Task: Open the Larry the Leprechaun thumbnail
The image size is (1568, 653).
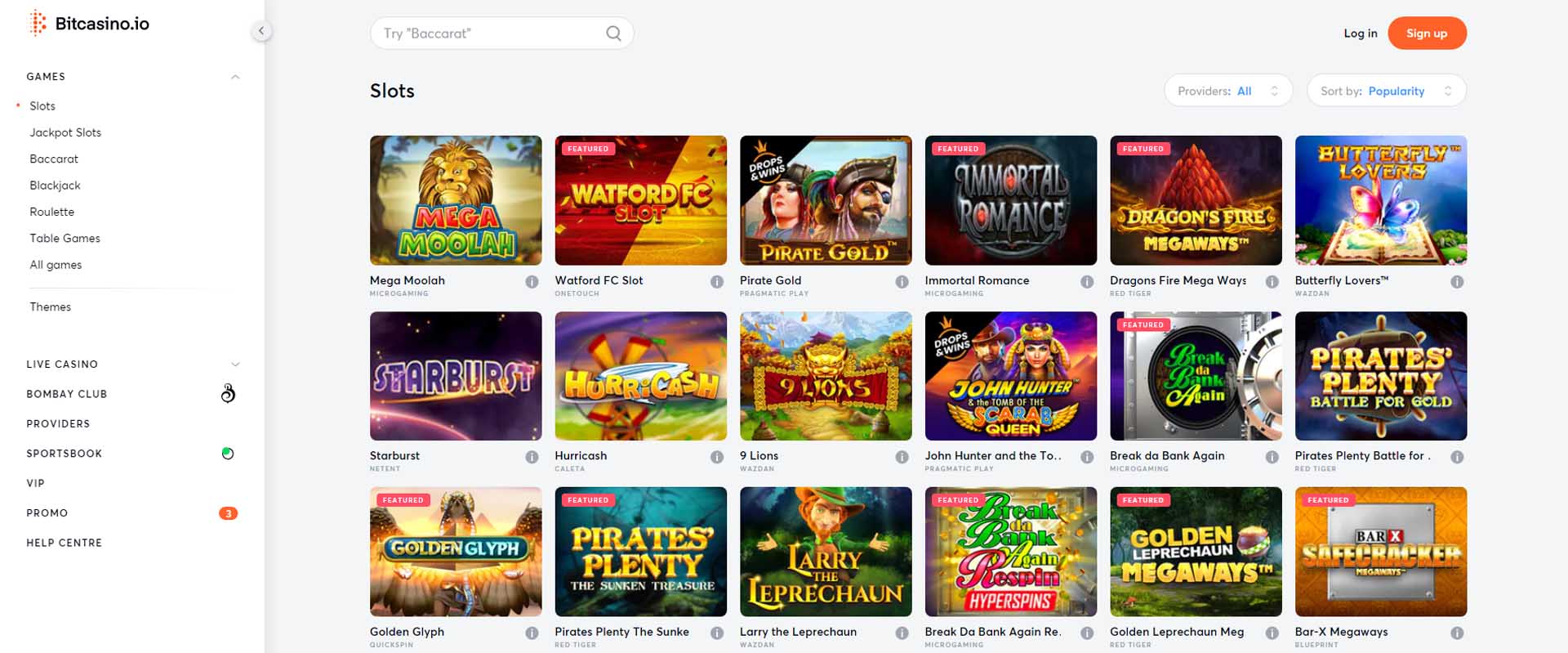Action: click(x=826, y=552)
